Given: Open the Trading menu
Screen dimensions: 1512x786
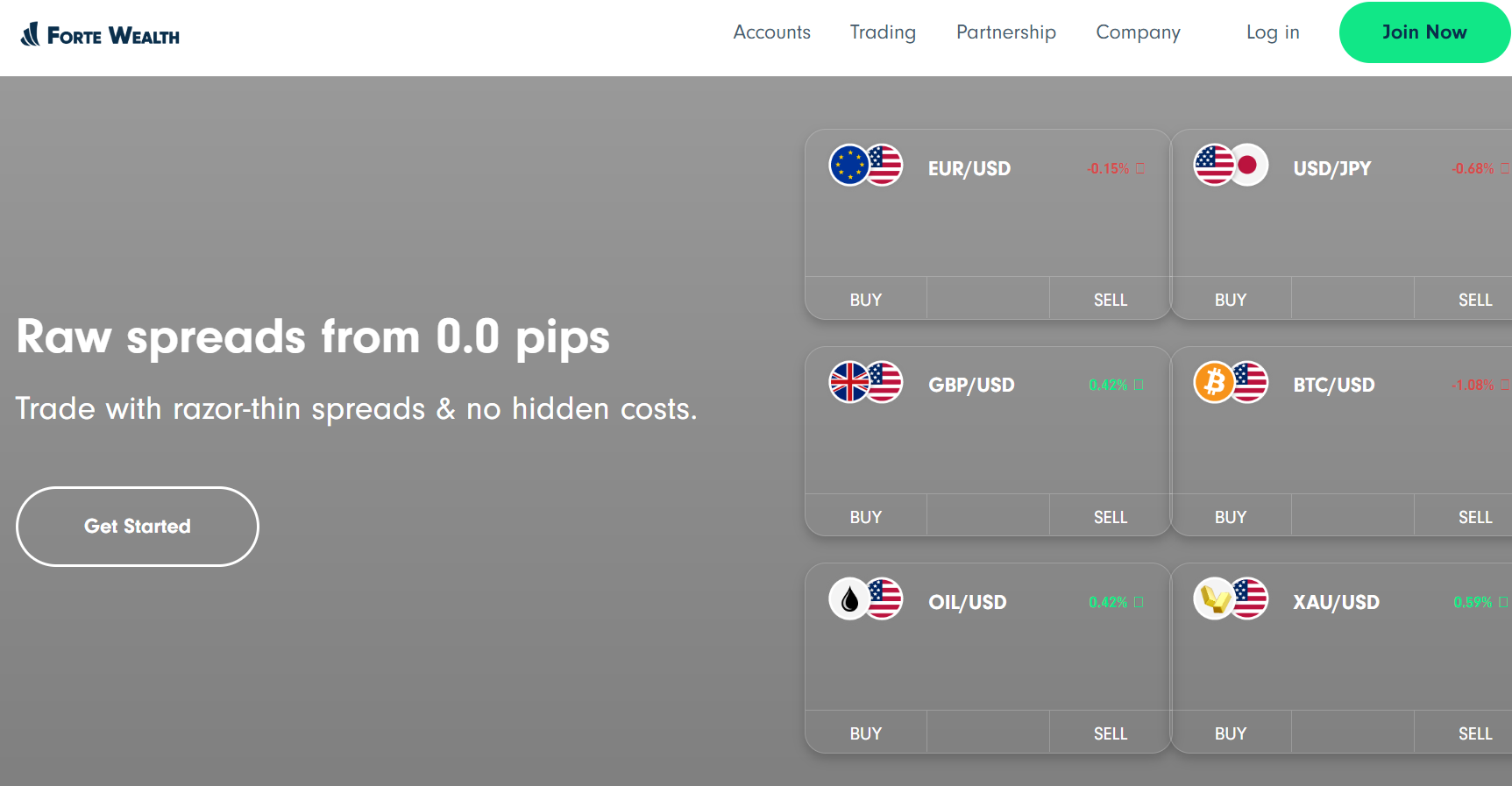Looking at the screenshot, I should pos(883,32).
